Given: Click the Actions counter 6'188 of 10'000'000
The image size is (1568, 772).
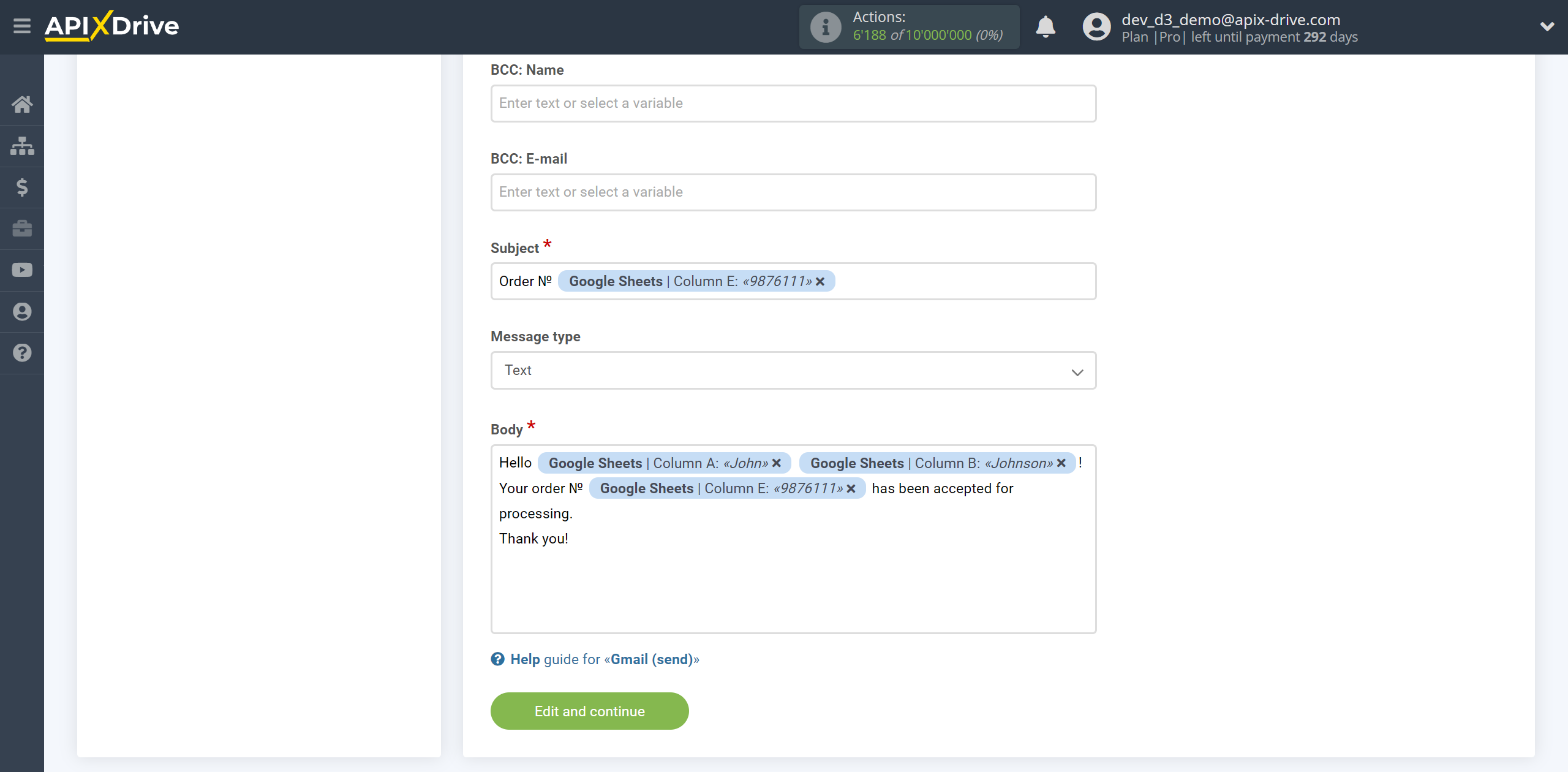Looking at the screenshot, I should point(927,36).
